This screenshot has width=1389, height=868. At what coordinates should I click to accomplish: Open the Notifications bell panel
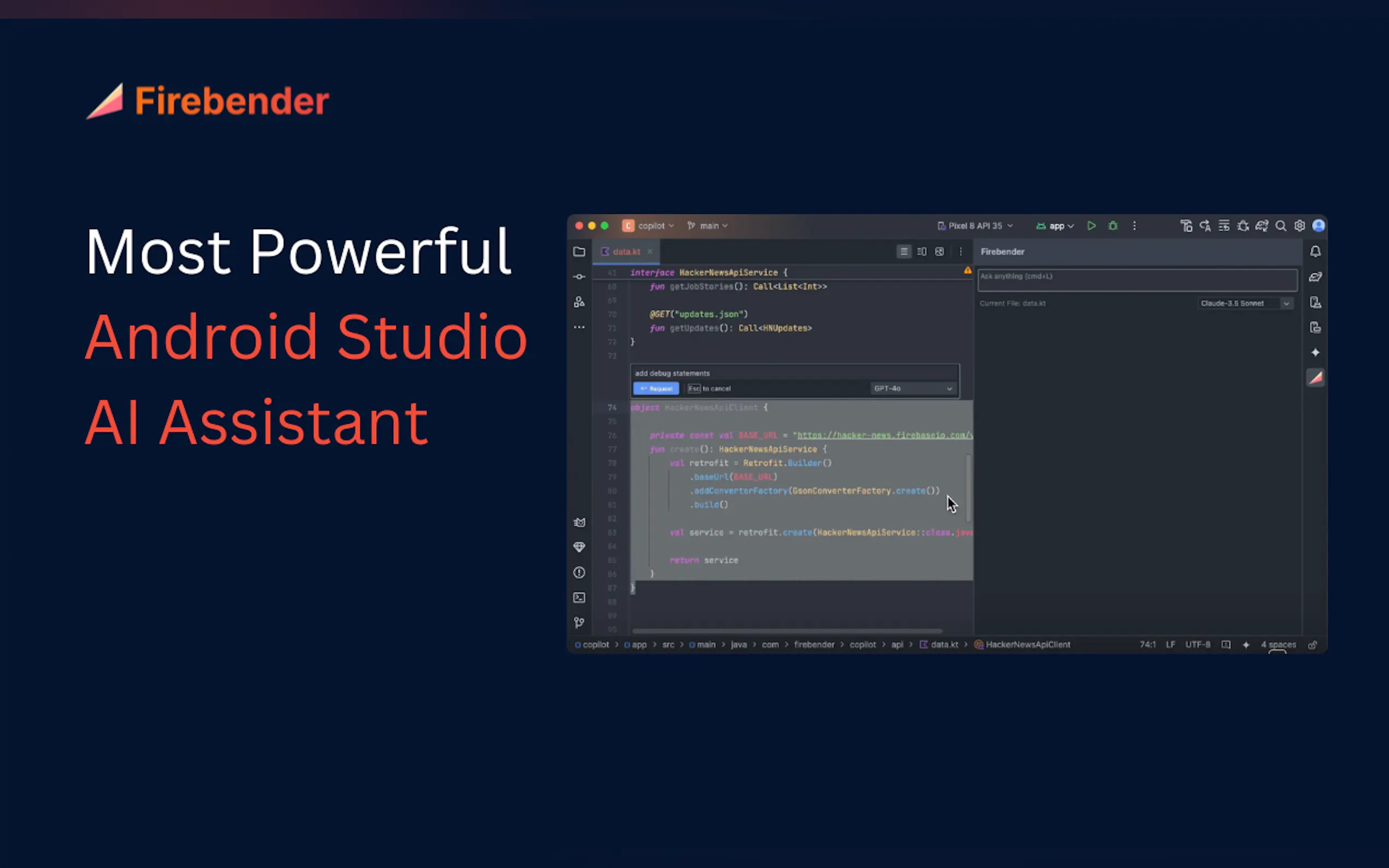(1316, 251)
